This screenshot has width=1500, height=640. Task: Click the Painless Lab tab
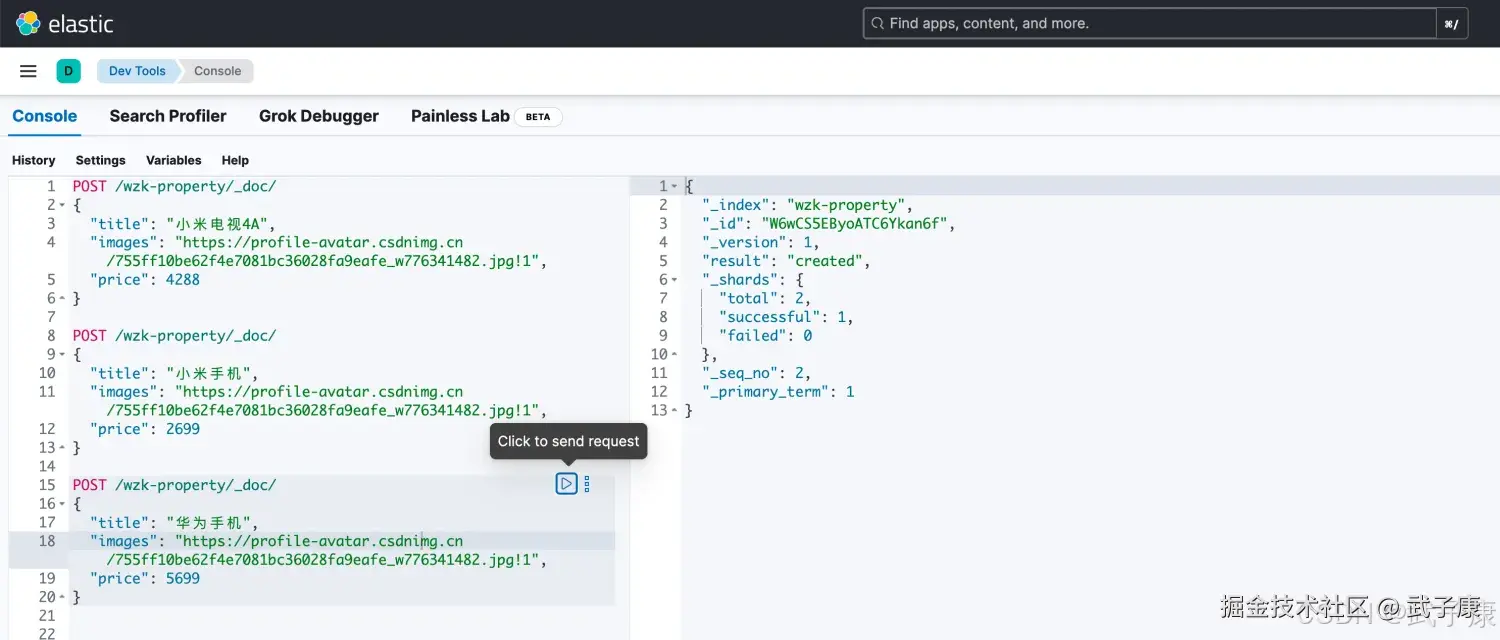459,116
